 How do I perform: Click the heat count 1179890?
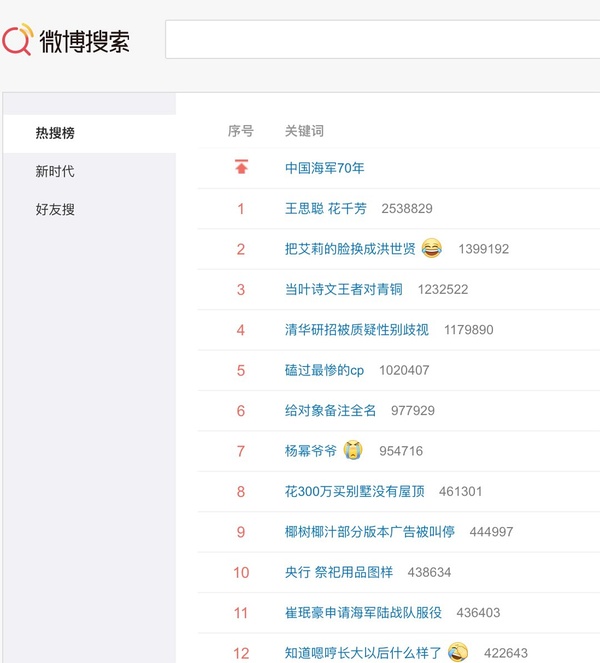[468, 330]
